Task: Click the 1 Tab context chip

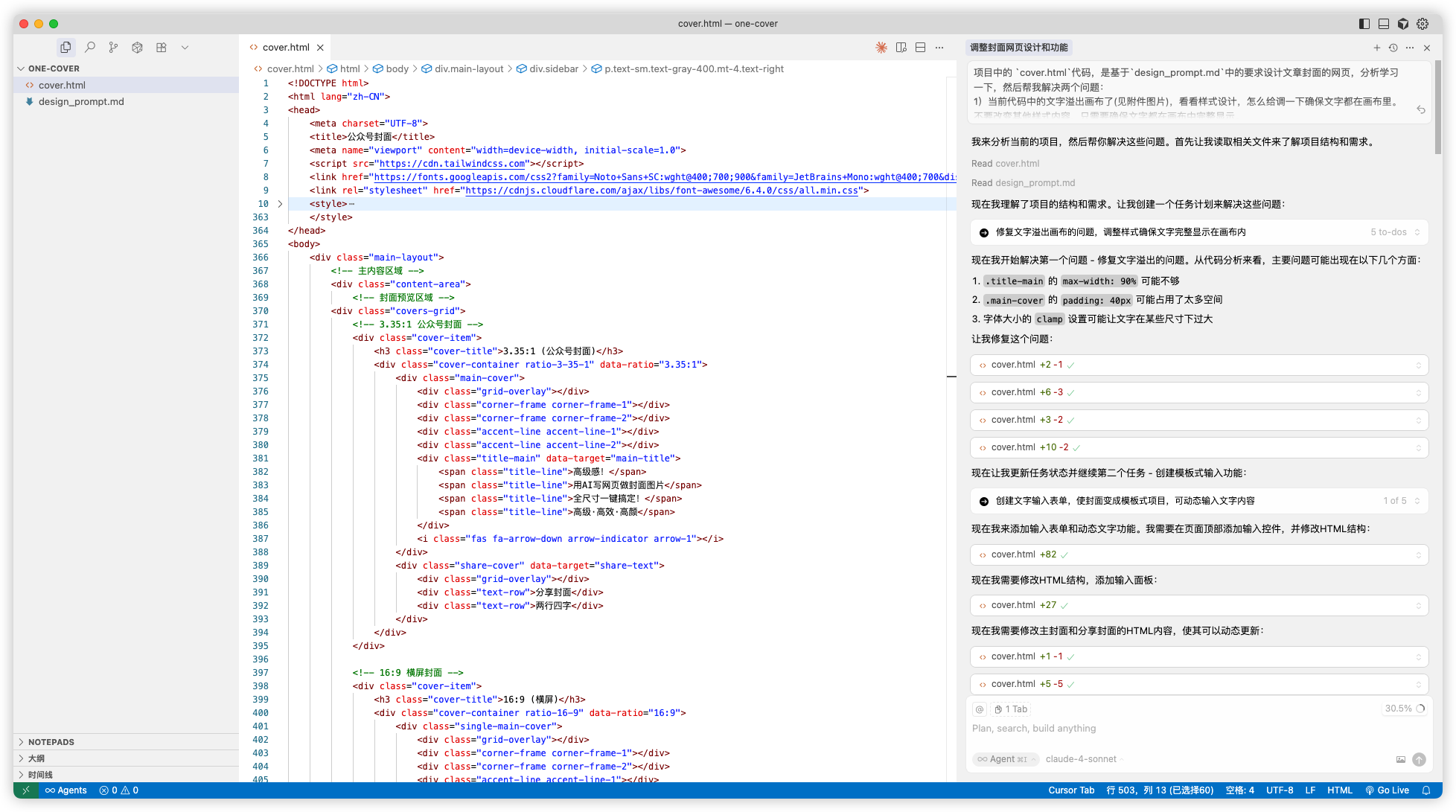Action: click(1011, 709)
